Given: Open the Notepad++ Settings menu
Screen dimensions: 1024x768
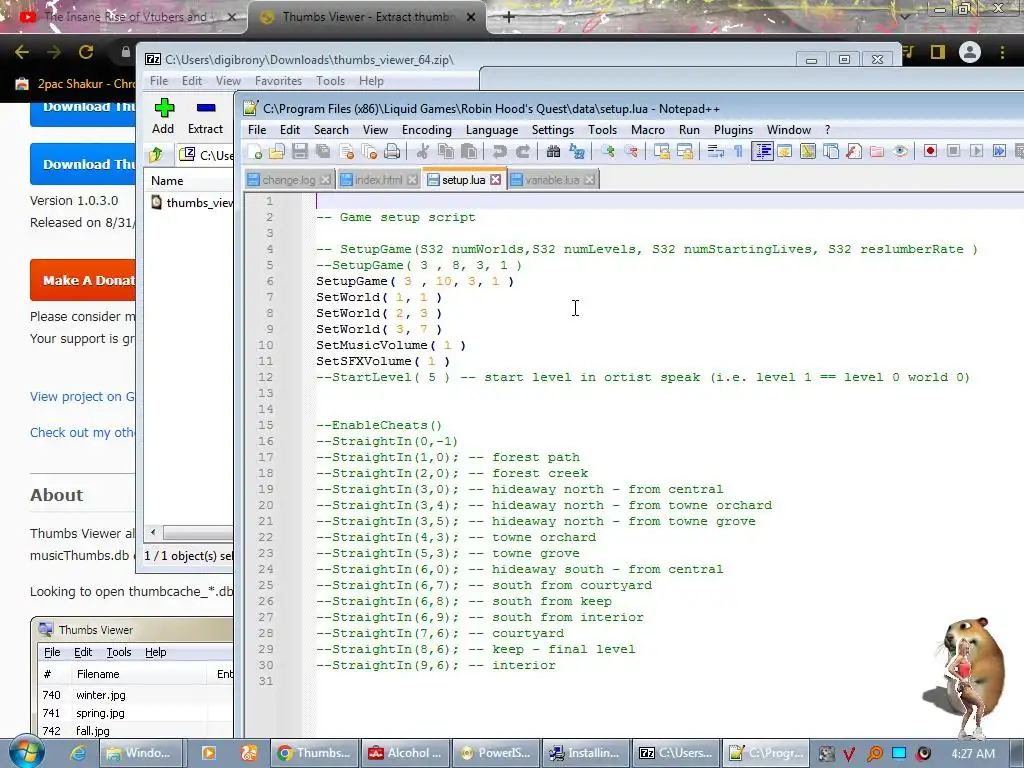Looking at the screenshot, I should tap(552, 130).
